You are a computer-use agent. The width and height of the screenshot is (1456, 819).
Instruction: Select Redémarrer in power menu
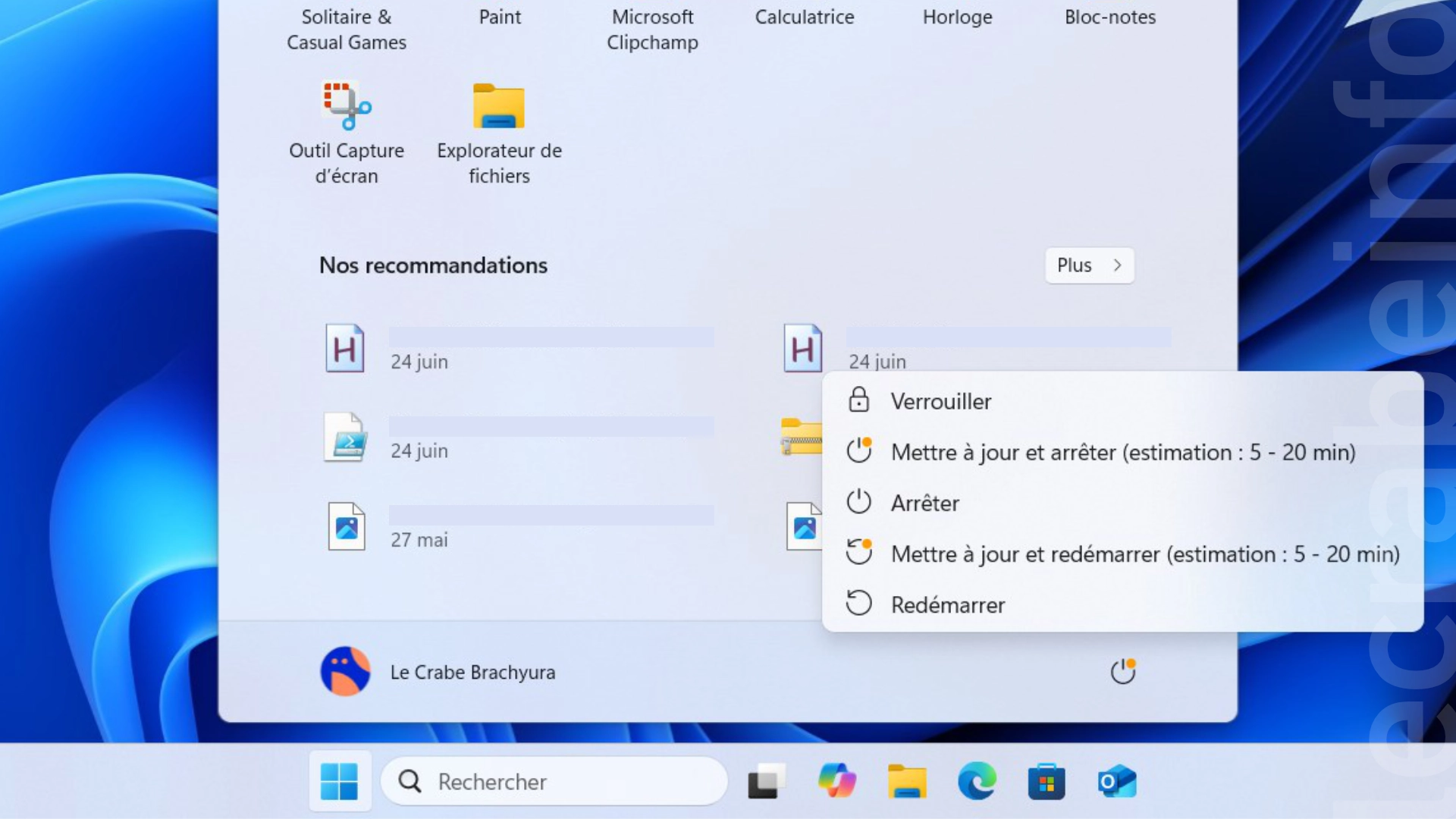coord(947,604)
